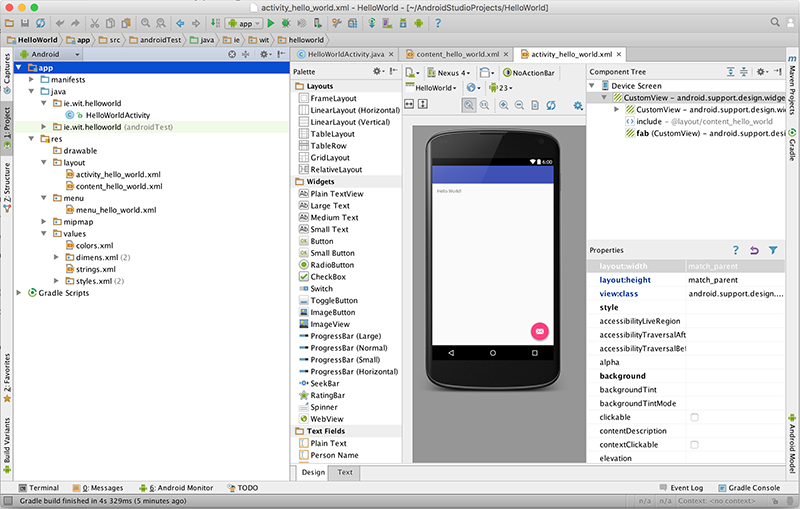Run the app with green play button
The height and width of the screenshot is (509, 800).
[273, 22]
